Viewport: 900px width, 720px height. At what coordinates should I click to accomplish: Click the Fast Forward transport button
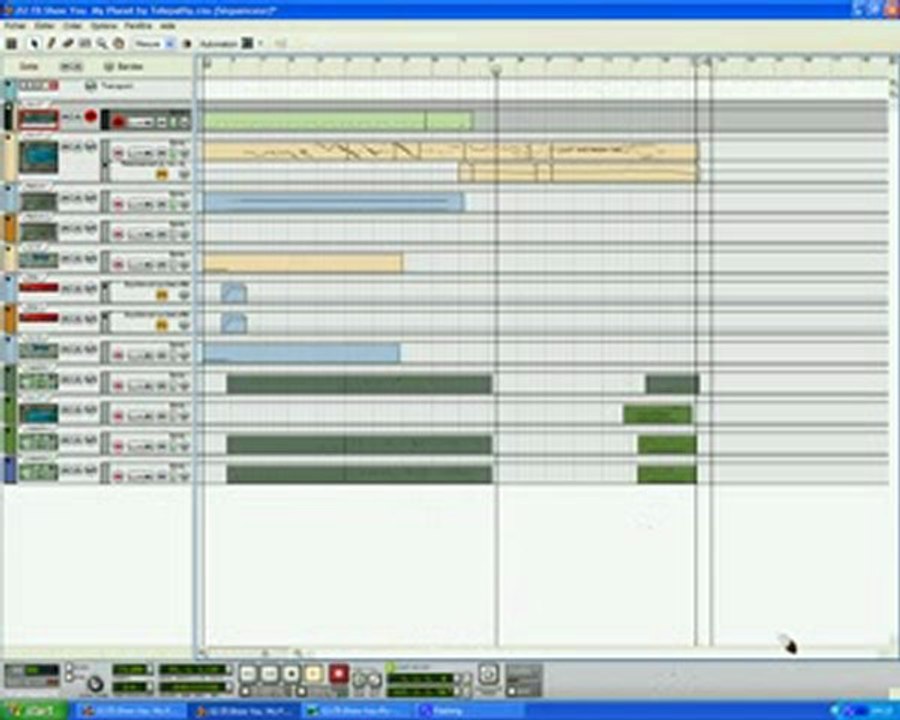tap(270, 673)
